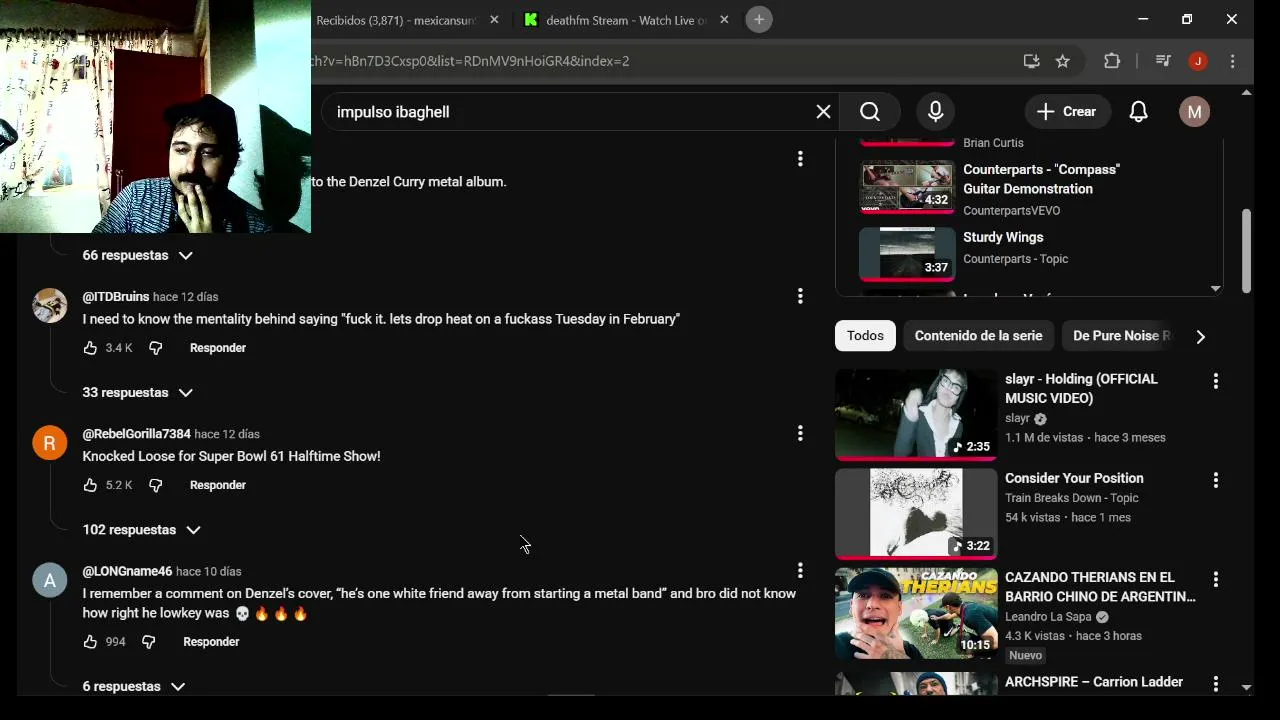This screenshot has width=1280, height=720.
Task: Dislike the @LONGname46 comment
Action: click(148, 642)
